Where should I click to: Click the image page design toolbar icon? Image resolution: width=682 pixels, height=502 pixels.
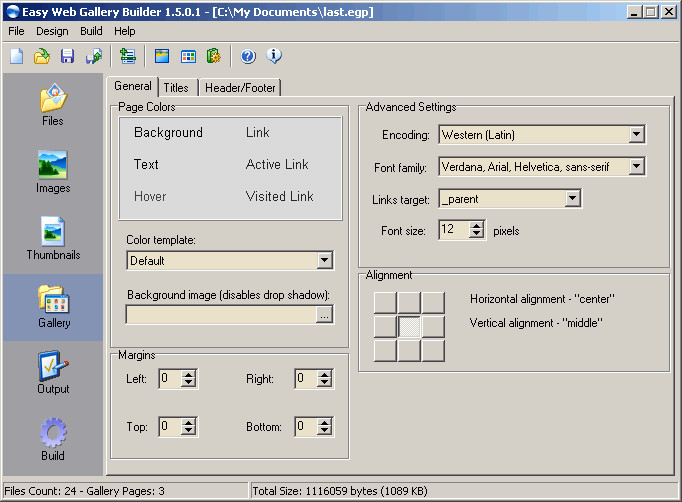[x=162, y=56]
